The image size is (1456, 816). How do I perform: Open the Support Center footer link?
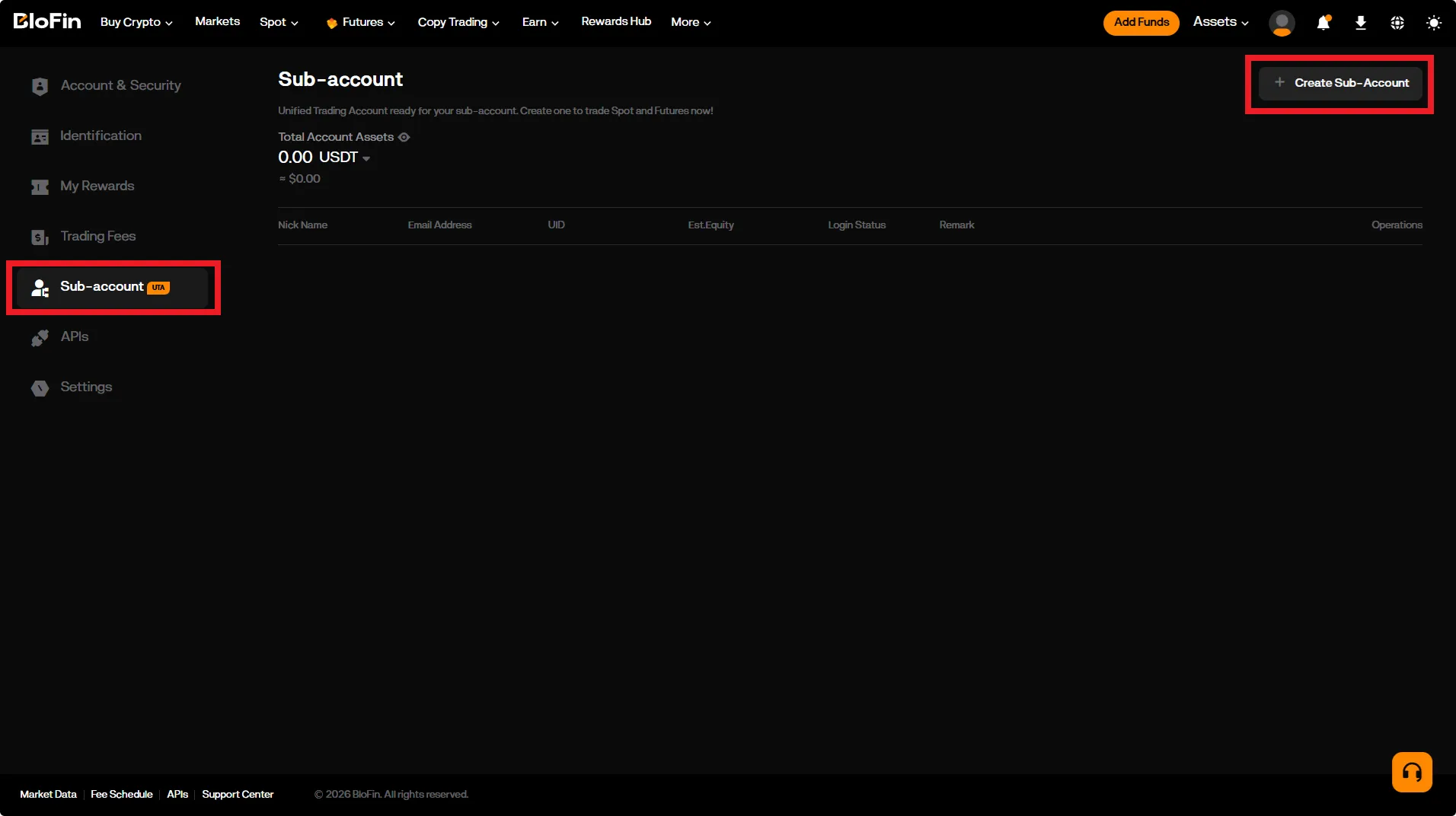(238, 794)
